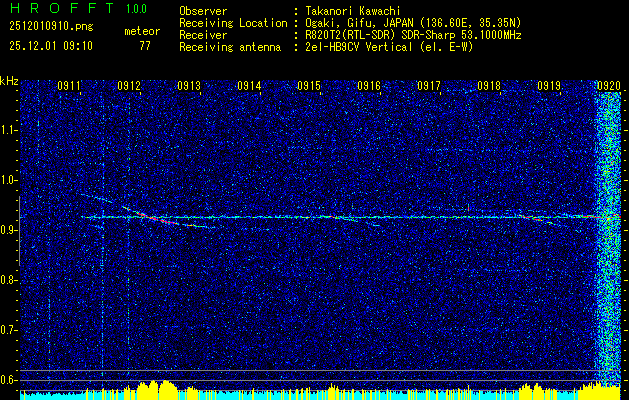This screenshot has height=400, width=629.
Task: Click the Observer label
Action: click(203, 11)
